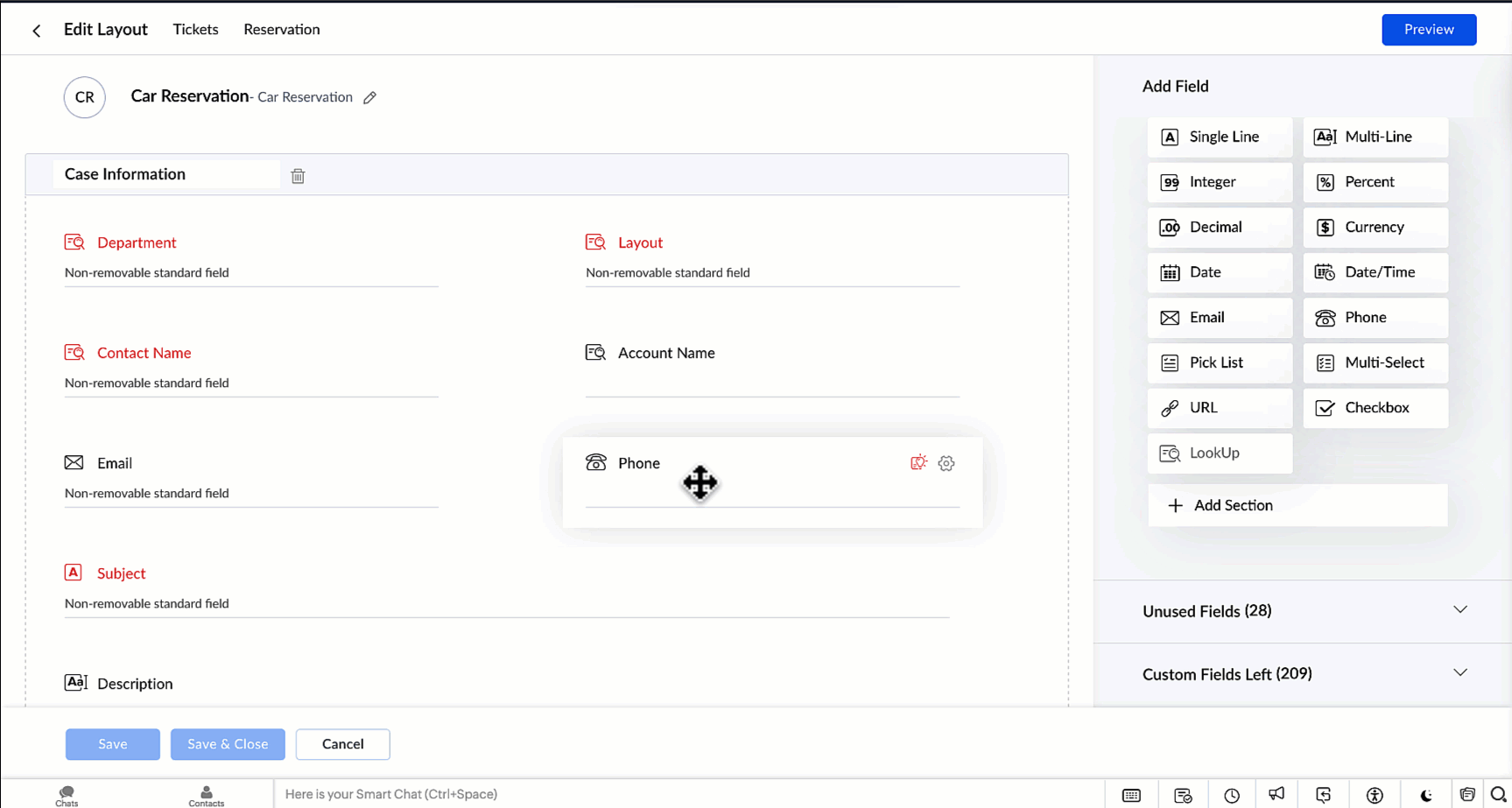Add a Pick List field

[1220, 362]
